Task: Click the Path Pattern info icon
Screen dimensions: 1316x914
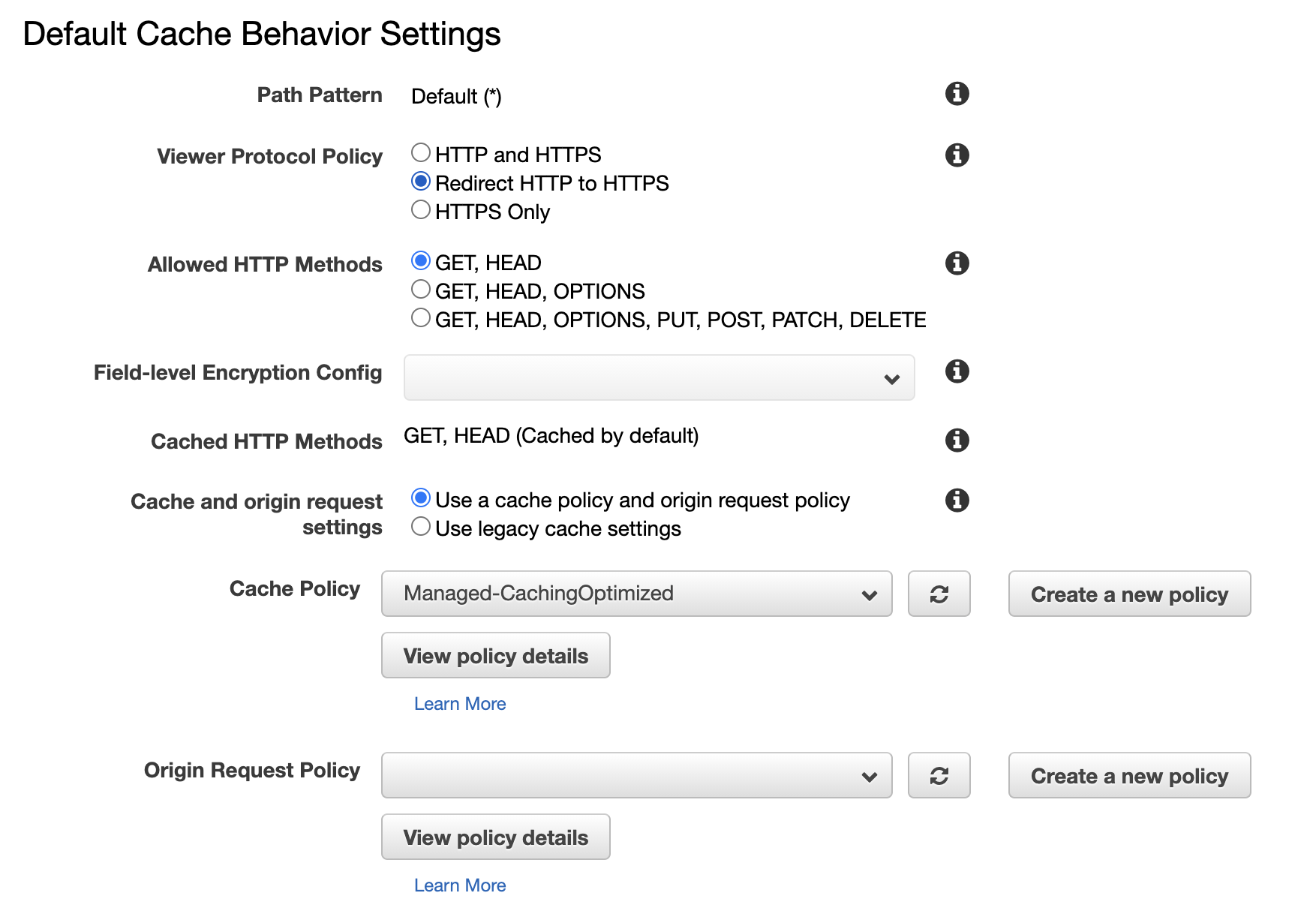Action: (957, 94)
